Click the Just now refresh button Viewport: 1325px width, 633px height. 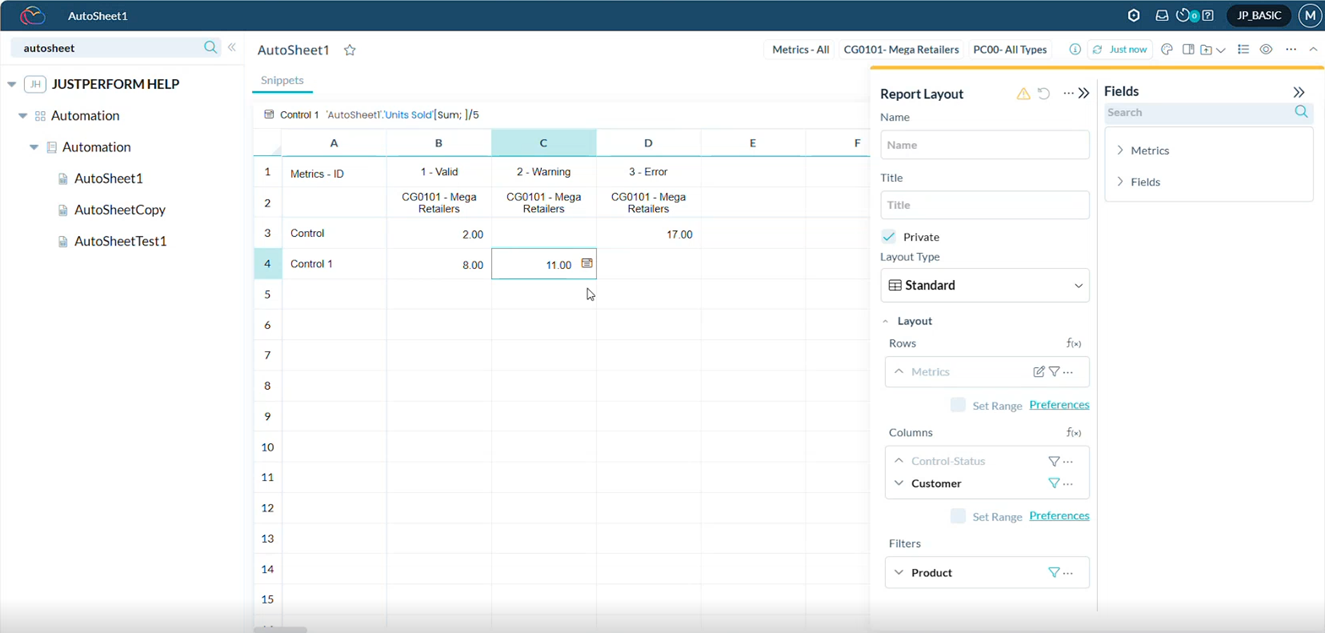point(1120,49)
